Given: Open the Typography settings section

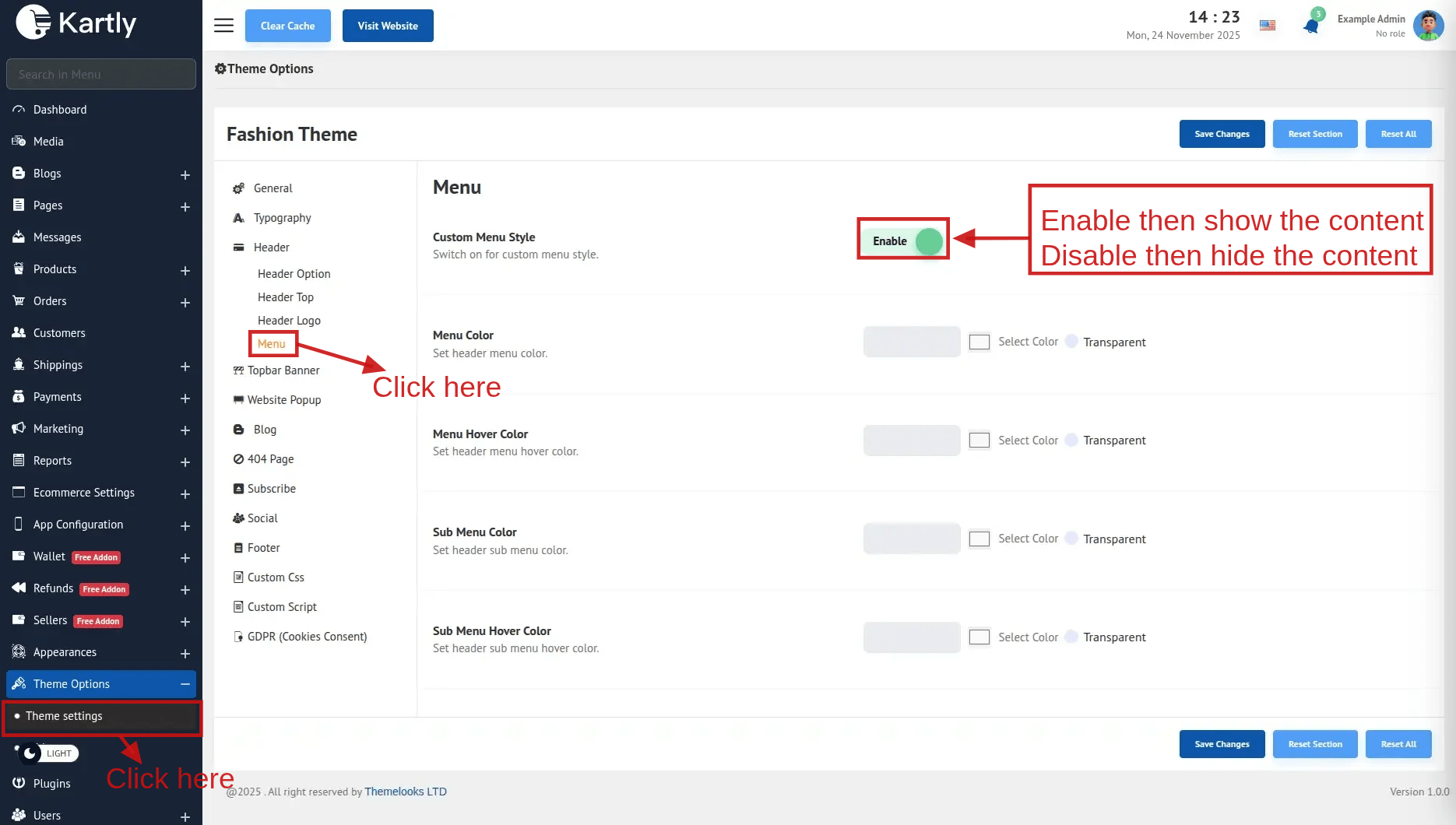Looking at the screenshot, I should tap(282, 218).
